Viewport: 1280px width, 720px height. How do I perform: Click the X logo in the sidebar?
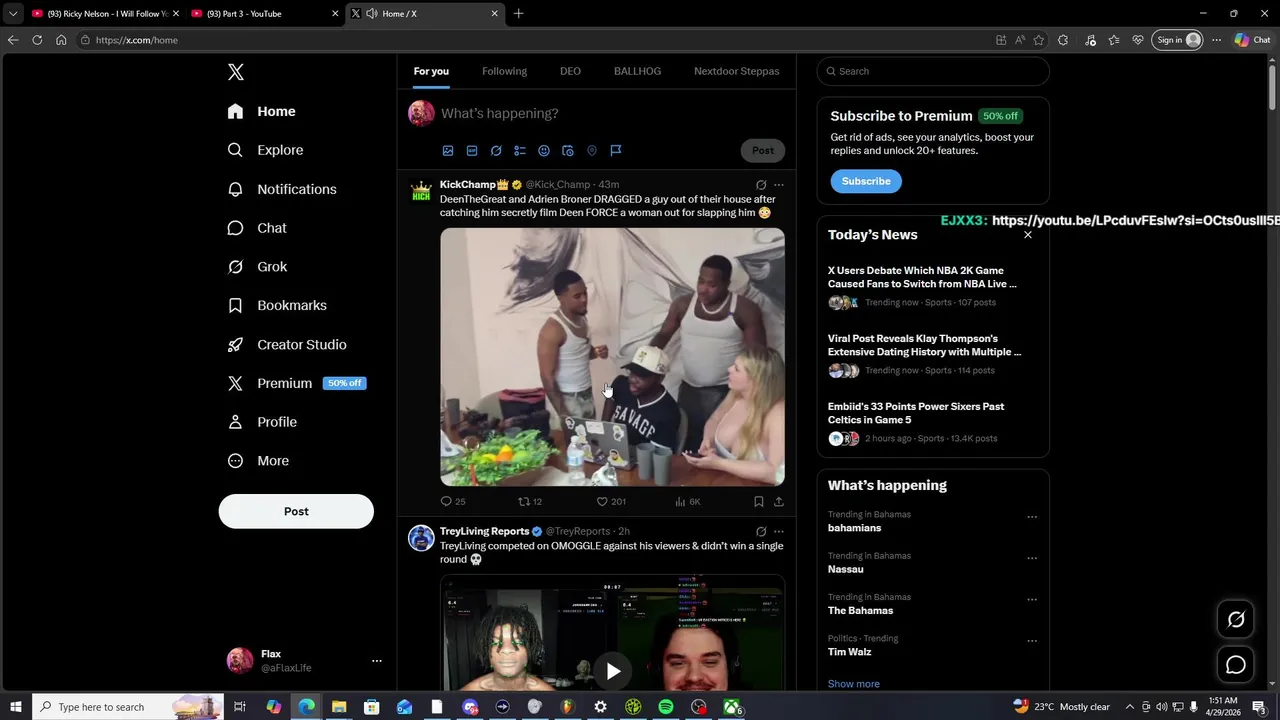[x=236, y=72]
